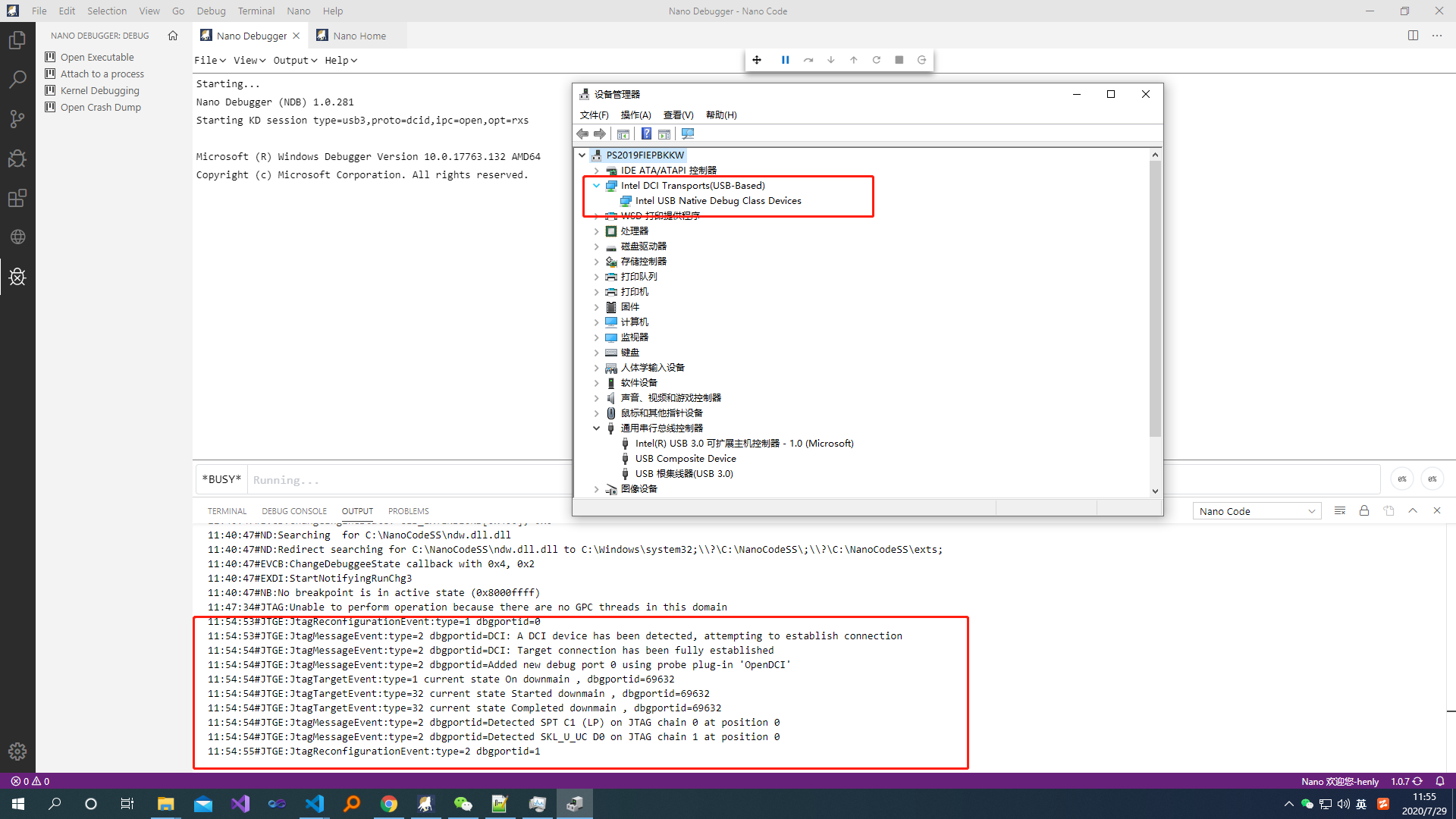1456x819 pixels.
Task: Expand the 键盘 device category
Action: pyautogui.click(x=597, y=353)
